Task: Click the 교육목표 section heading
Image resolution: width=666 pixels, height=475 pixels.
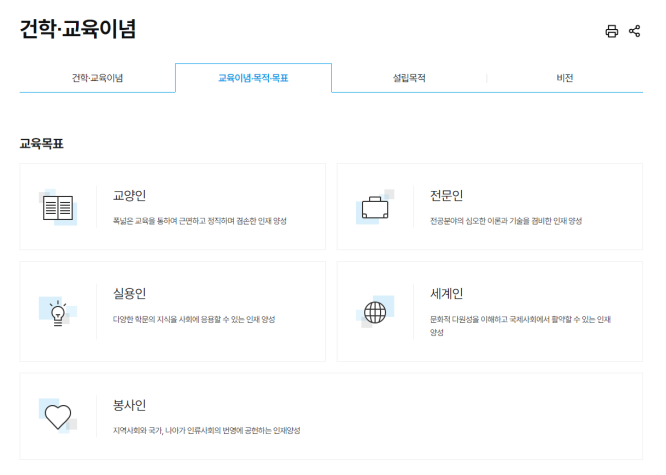Action: click(x=42, y=144)
